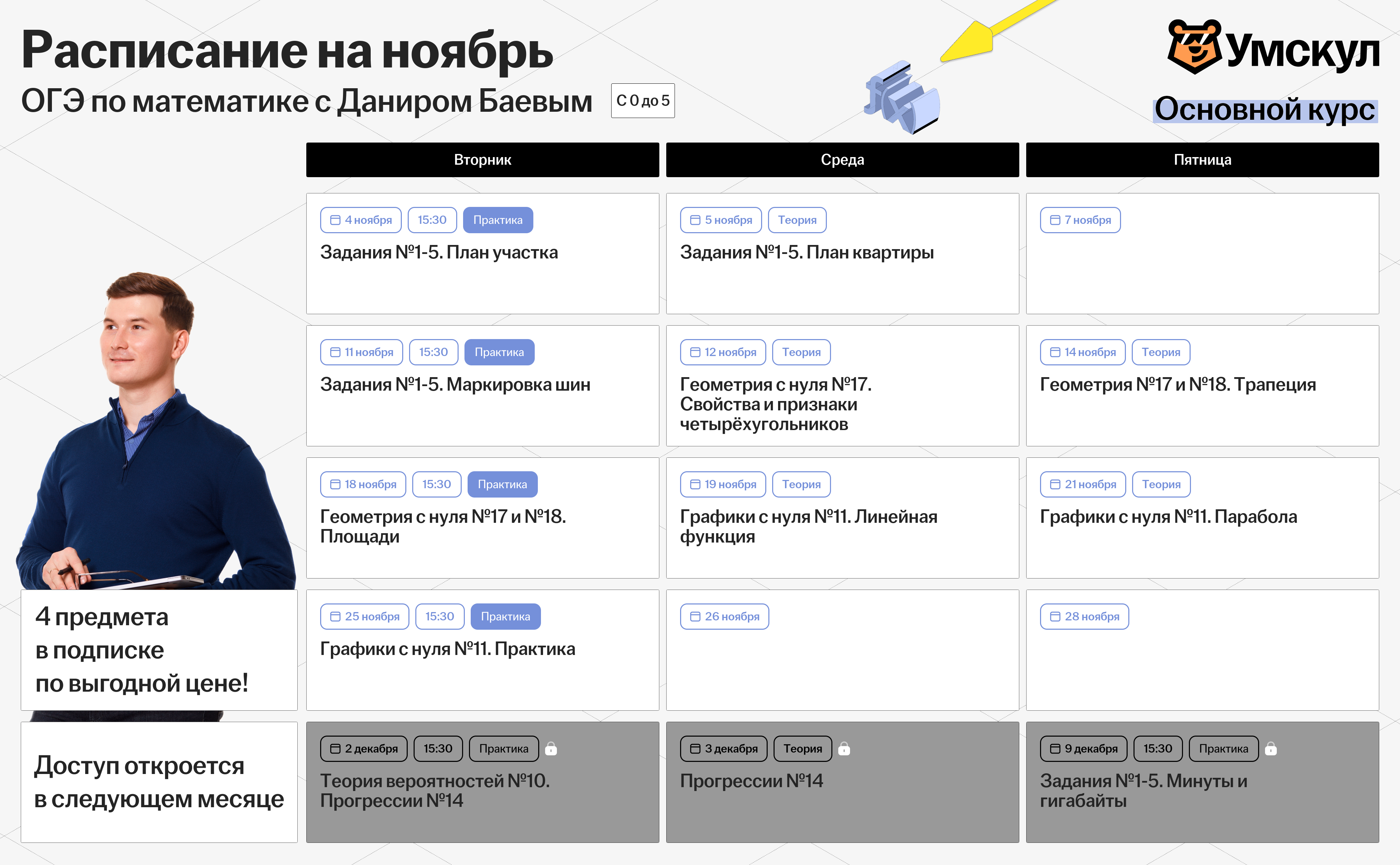The width and height of the screenshot is (1400, 865).
Task: Click calendar icon in 14 ноября badge
Action: tap(1055, 353)
